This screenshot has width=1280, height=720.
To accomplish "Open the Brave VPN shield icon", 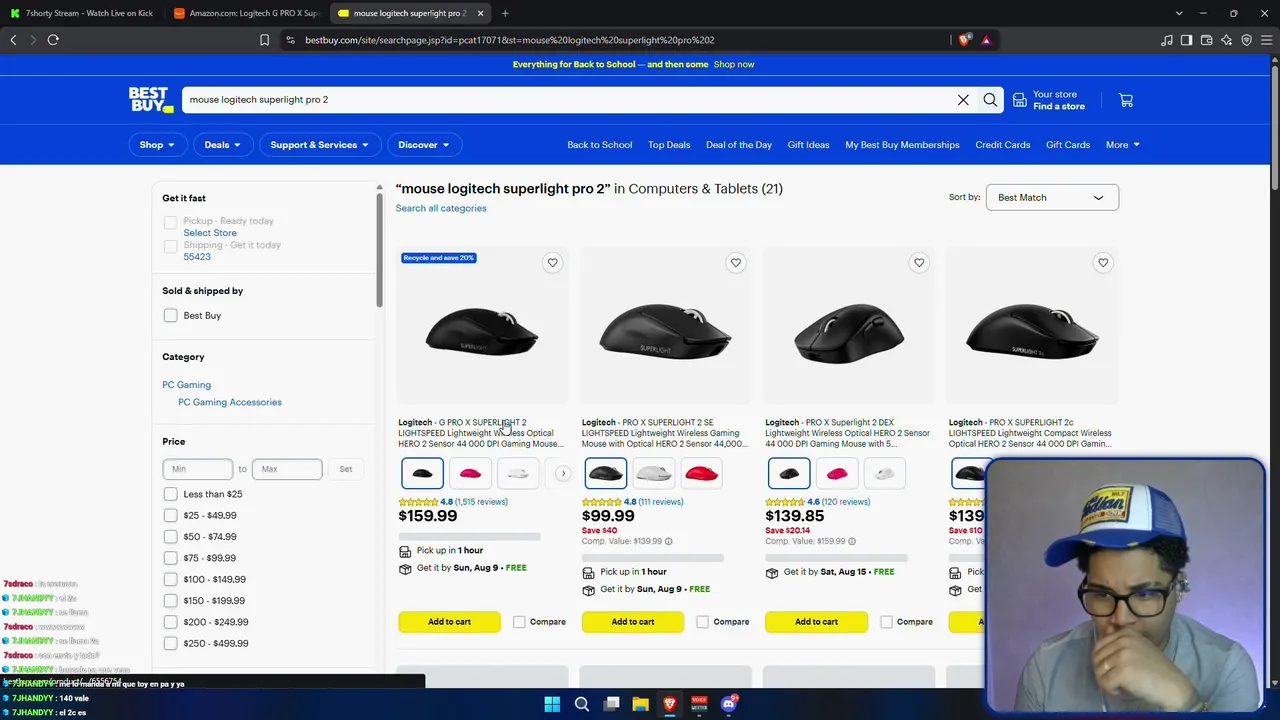I will coord(1247,40).
